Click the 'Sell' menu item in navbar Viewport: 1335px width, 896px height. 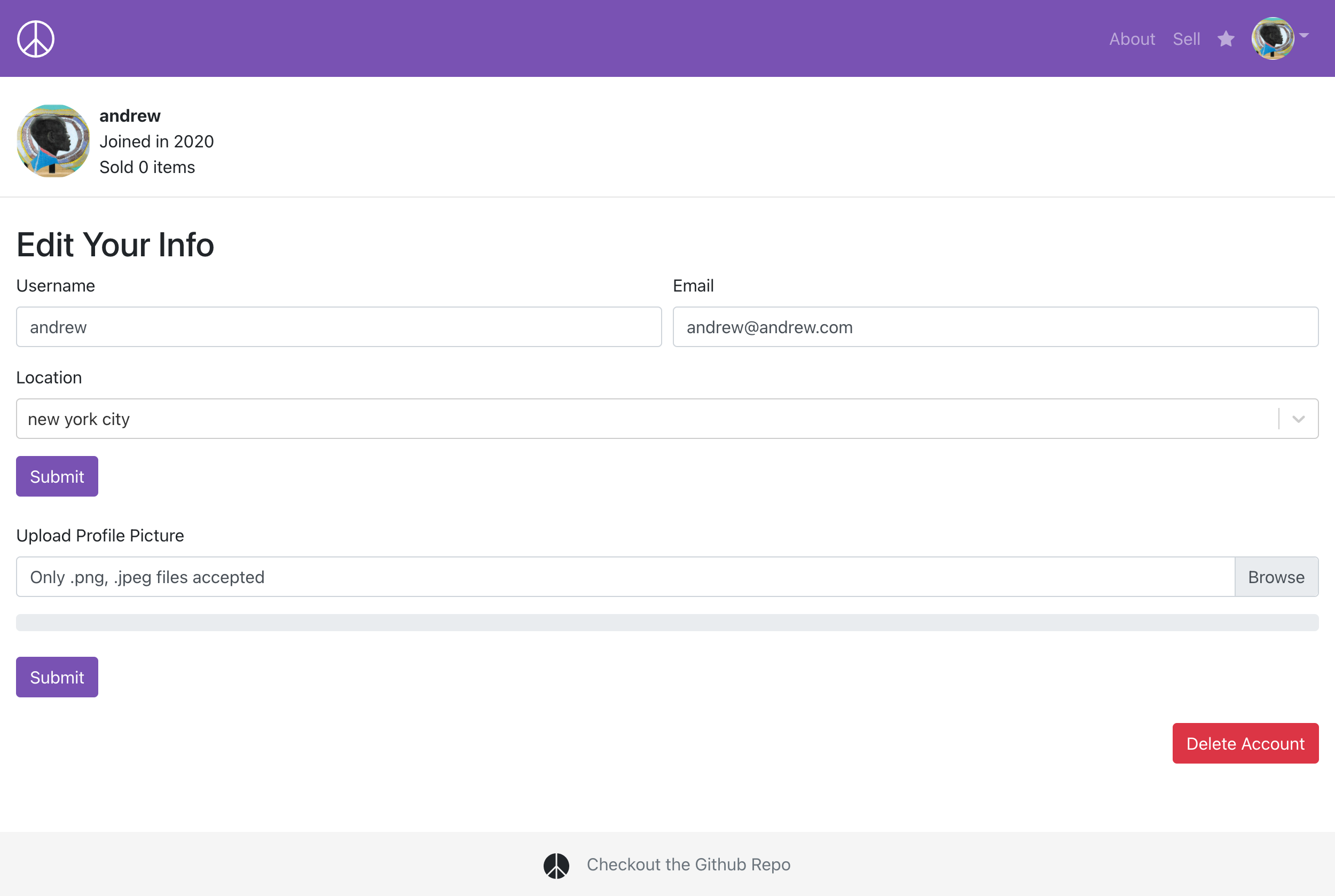(1186, 38)
